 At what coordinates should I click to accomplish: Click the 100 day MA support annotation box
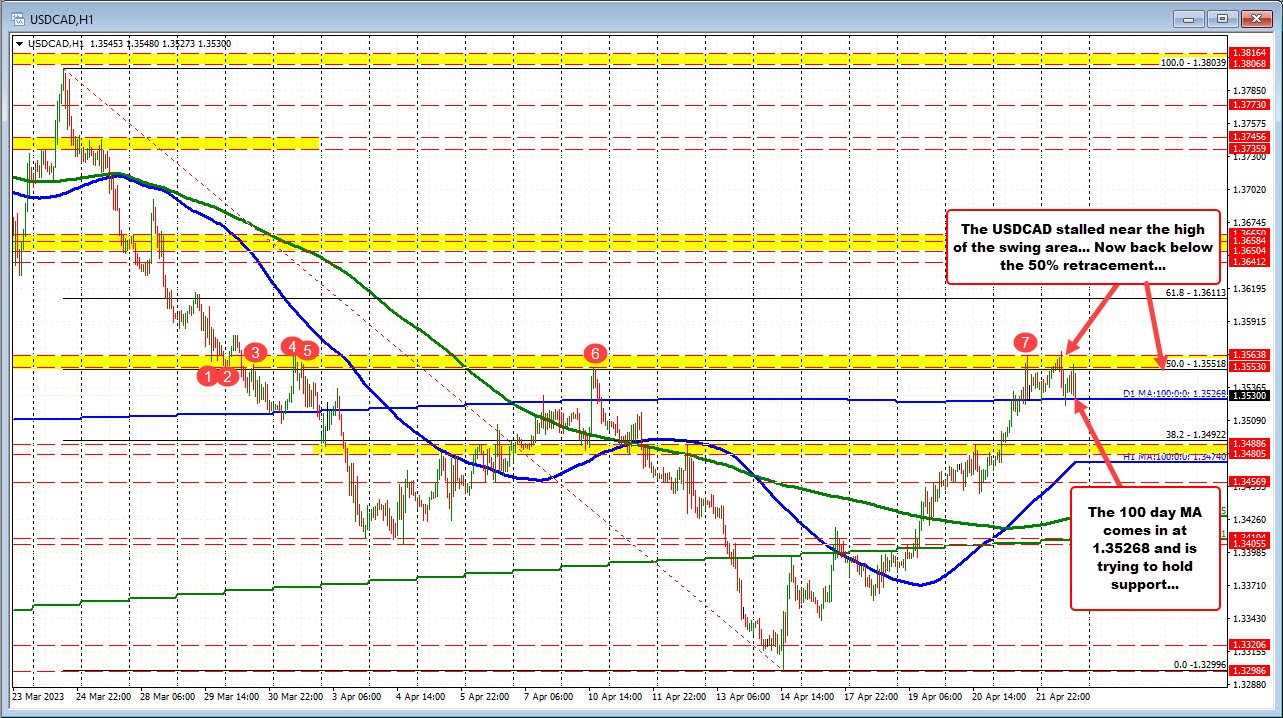(1145, 549)
